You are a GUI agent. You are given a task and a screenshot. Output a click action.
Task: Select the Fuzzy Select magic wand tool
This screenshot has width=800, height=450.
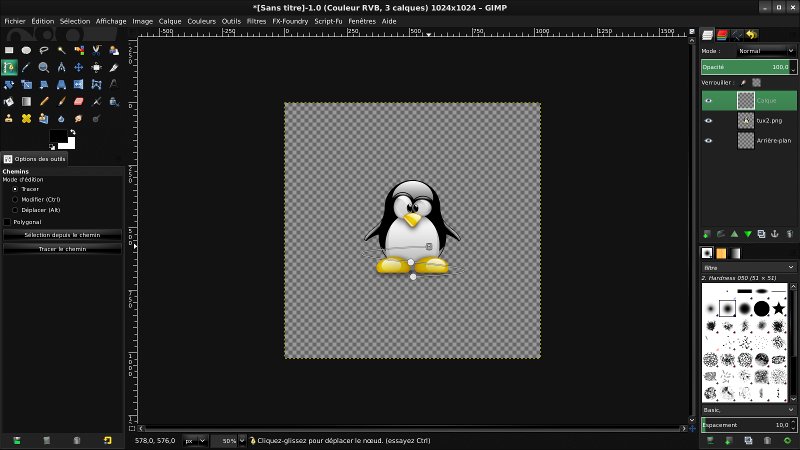click(x=61, y=50)
